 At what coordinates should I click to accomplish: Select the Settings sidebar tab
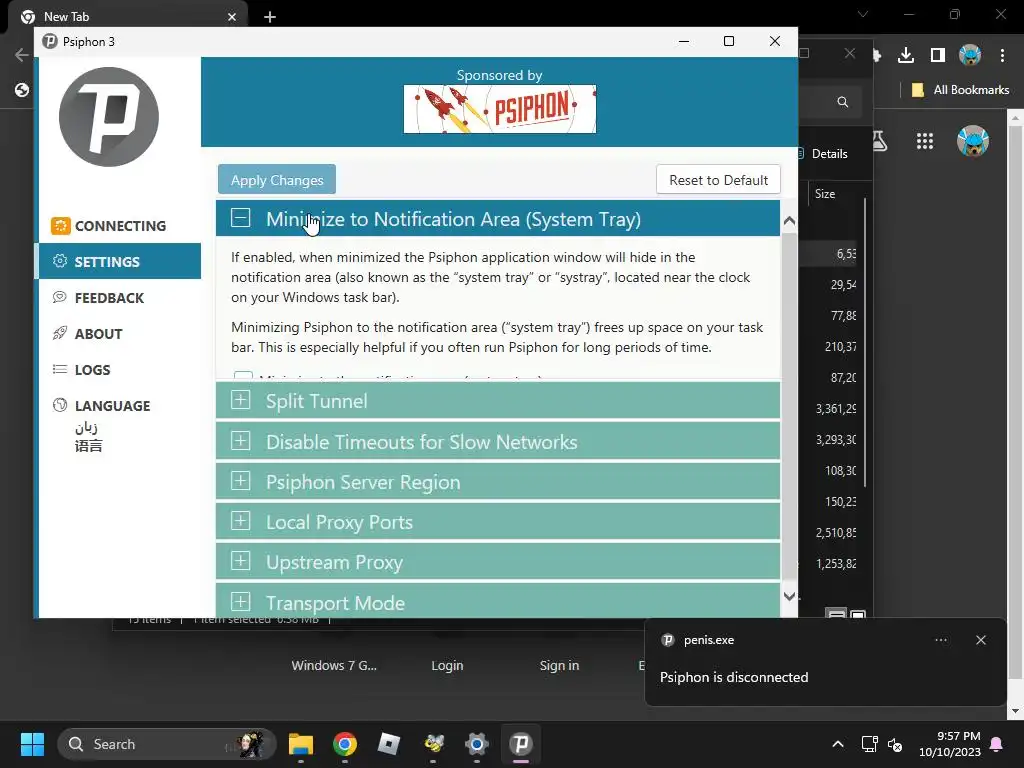[120, 261]
